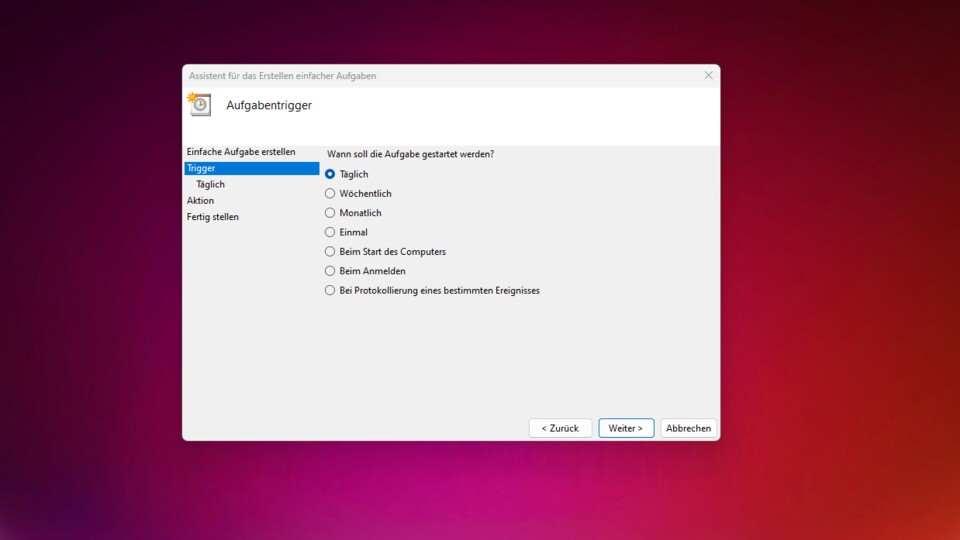This screenshot has height=540, width=960.
Task: Choose the Wöchentlich trigger option
Action: coord(330,193)
